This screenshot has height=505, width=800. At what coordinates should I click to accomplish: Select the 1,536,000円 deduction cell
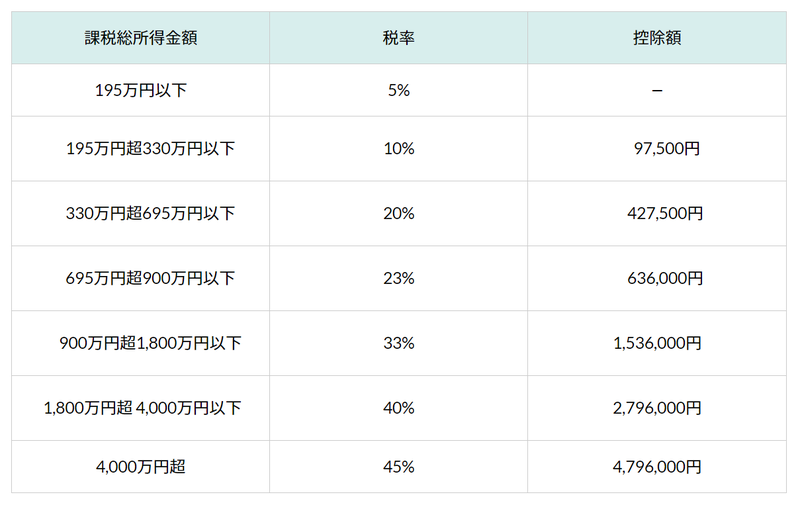[x=657, y=343]
